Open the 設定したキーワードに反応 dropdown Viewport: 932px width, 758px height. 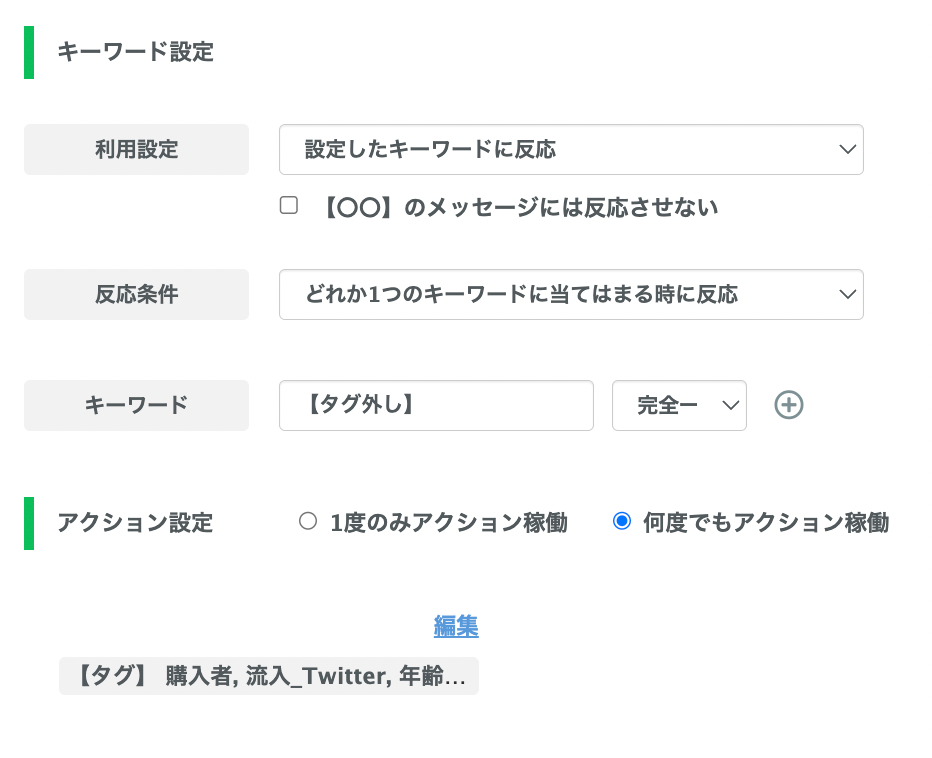571,150
